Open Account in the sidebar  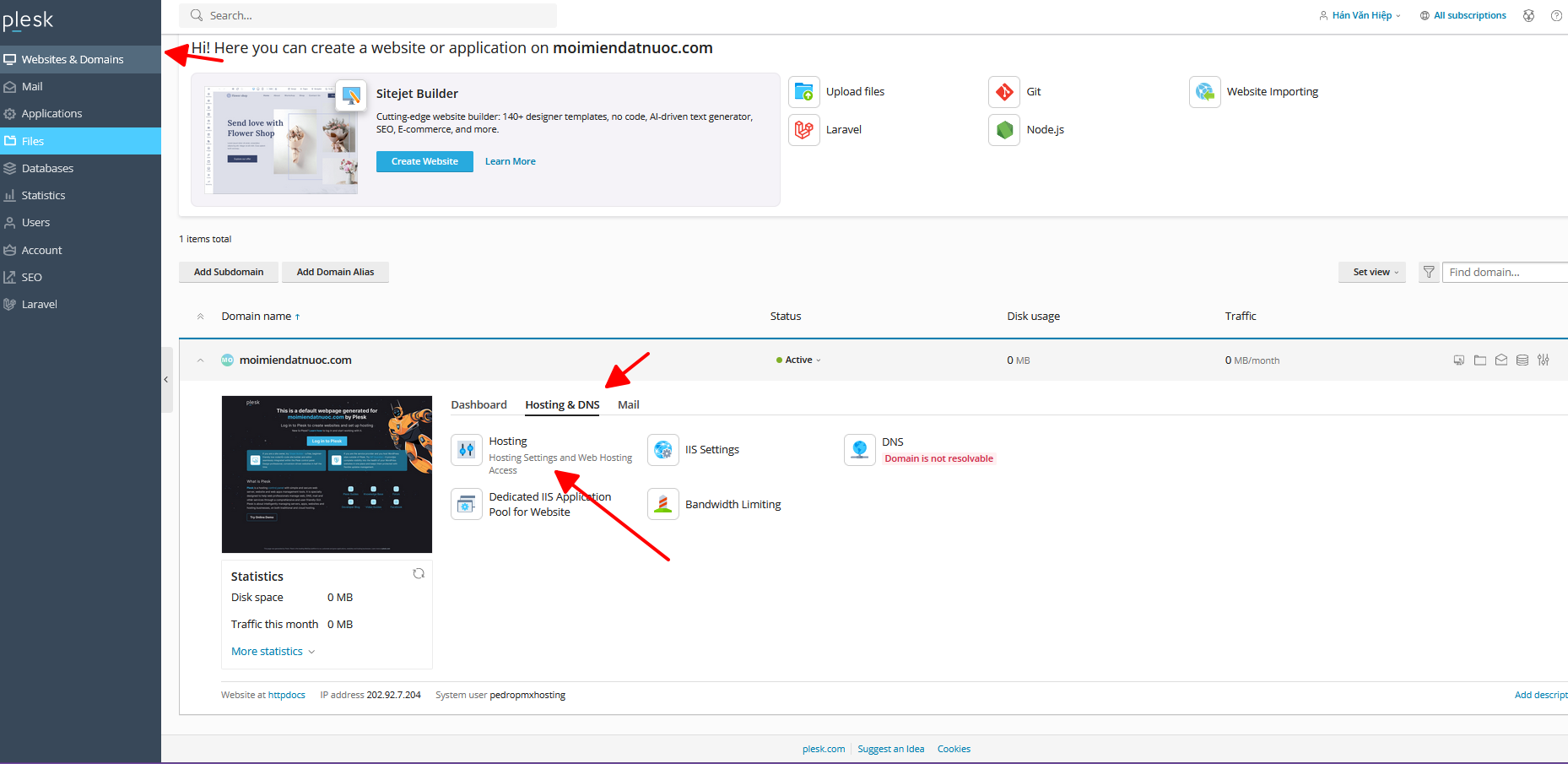tap(80, 250)
